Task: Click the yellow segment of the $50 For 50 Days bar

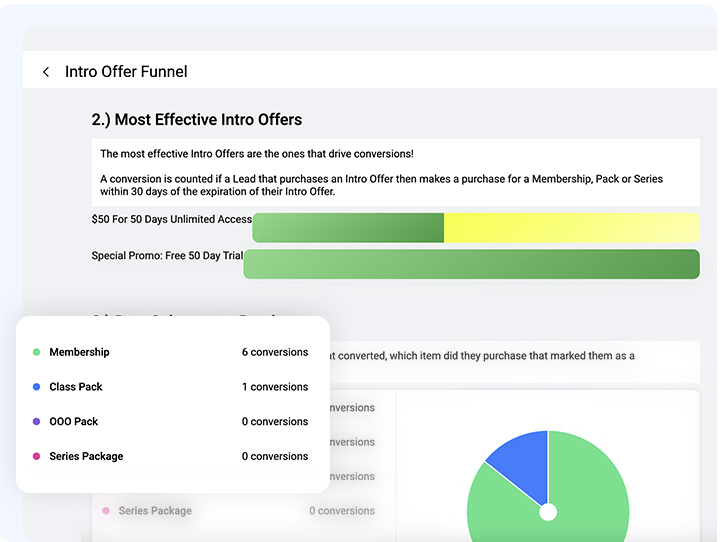Action: 572,227
